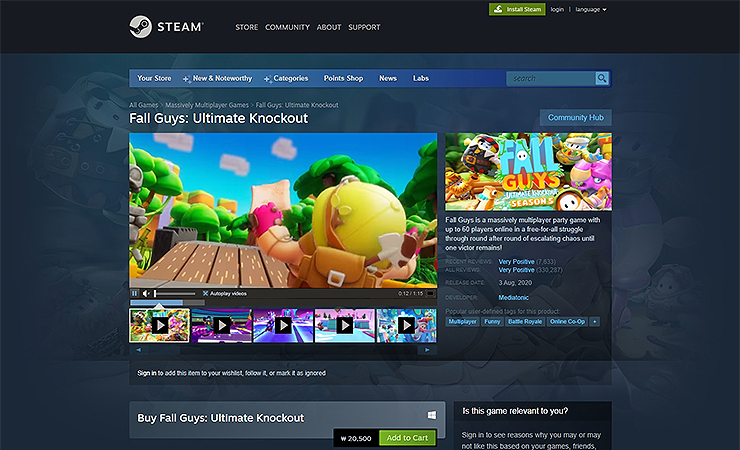Image resolution: width=740 pixels, height=450 pixels.
Task: Open the Points Shop tab
Action: 343,78
